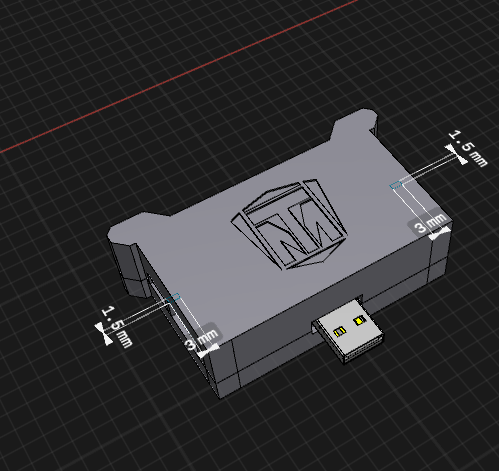Select the protruding USB connector plug
The image size is (499, 471).
348,330
